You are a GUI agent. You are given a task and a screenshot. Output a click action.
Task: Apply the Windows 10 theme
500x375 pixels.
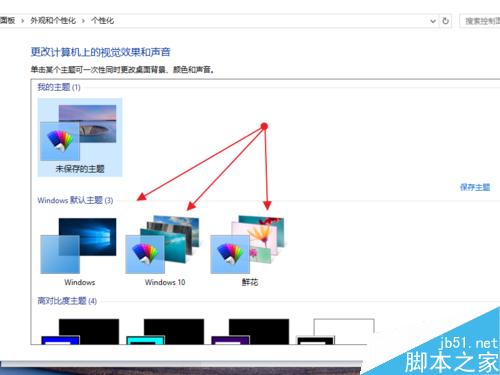164,251
